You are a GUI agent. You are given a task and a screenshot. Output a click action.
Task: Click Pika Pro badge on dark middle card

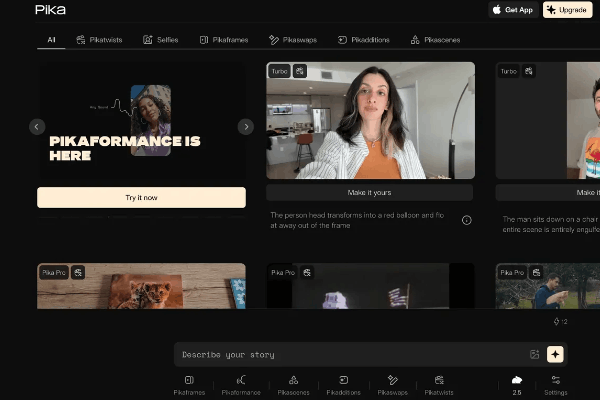[283, 273]
